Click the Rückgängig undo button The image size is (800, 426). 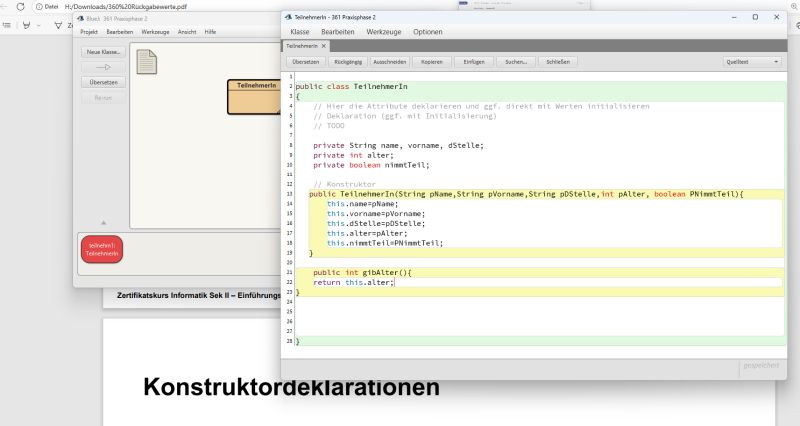click(x=348, y=62)
